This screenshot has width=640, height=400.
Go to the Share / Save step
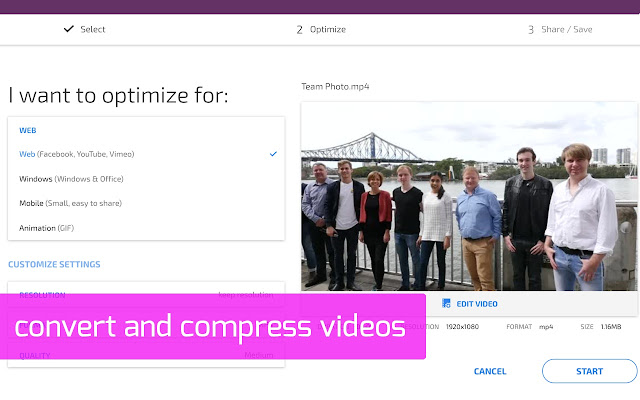560,29
